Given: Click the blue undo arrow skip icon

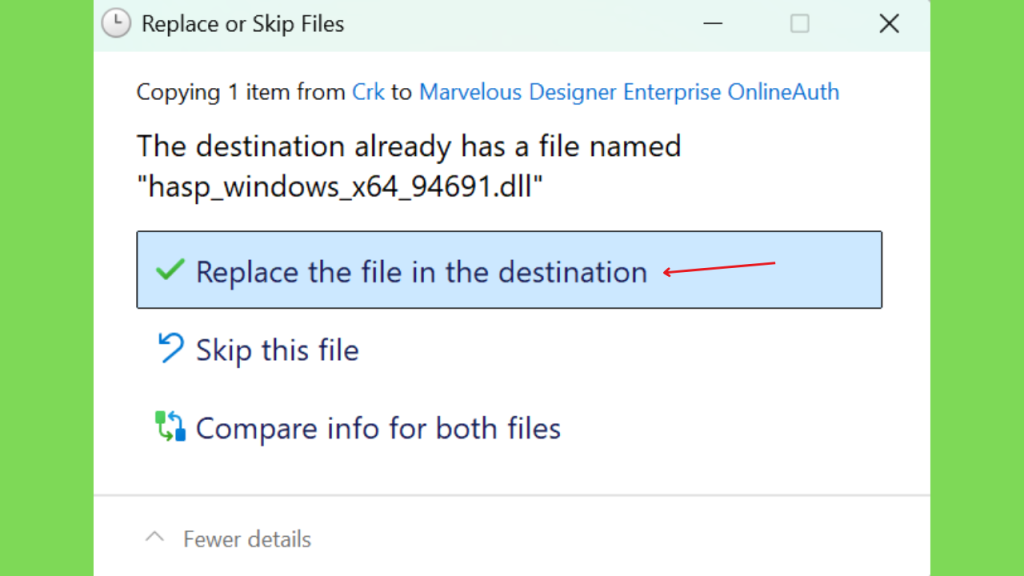Looking at the screenshot, I should 170,347.
